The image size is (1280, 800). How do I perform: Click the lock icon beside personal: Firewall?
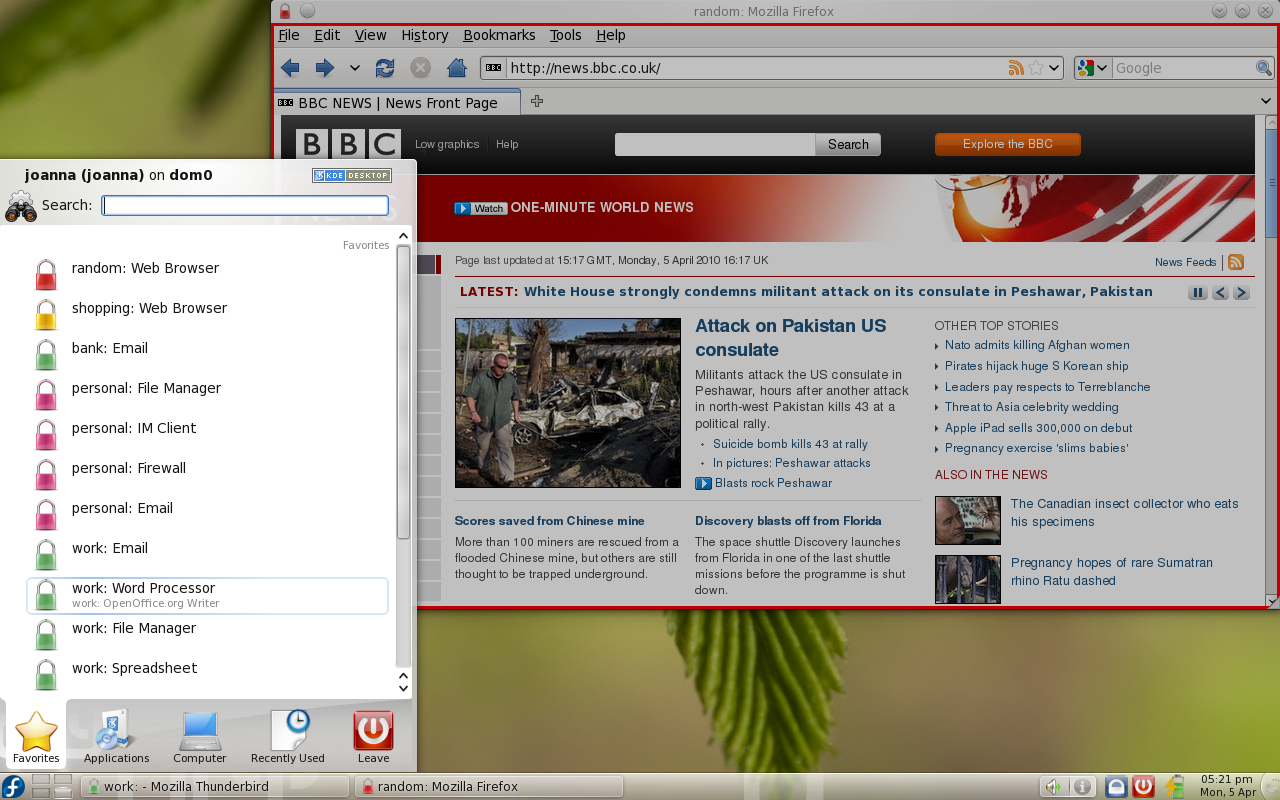[x=46, y=474]
